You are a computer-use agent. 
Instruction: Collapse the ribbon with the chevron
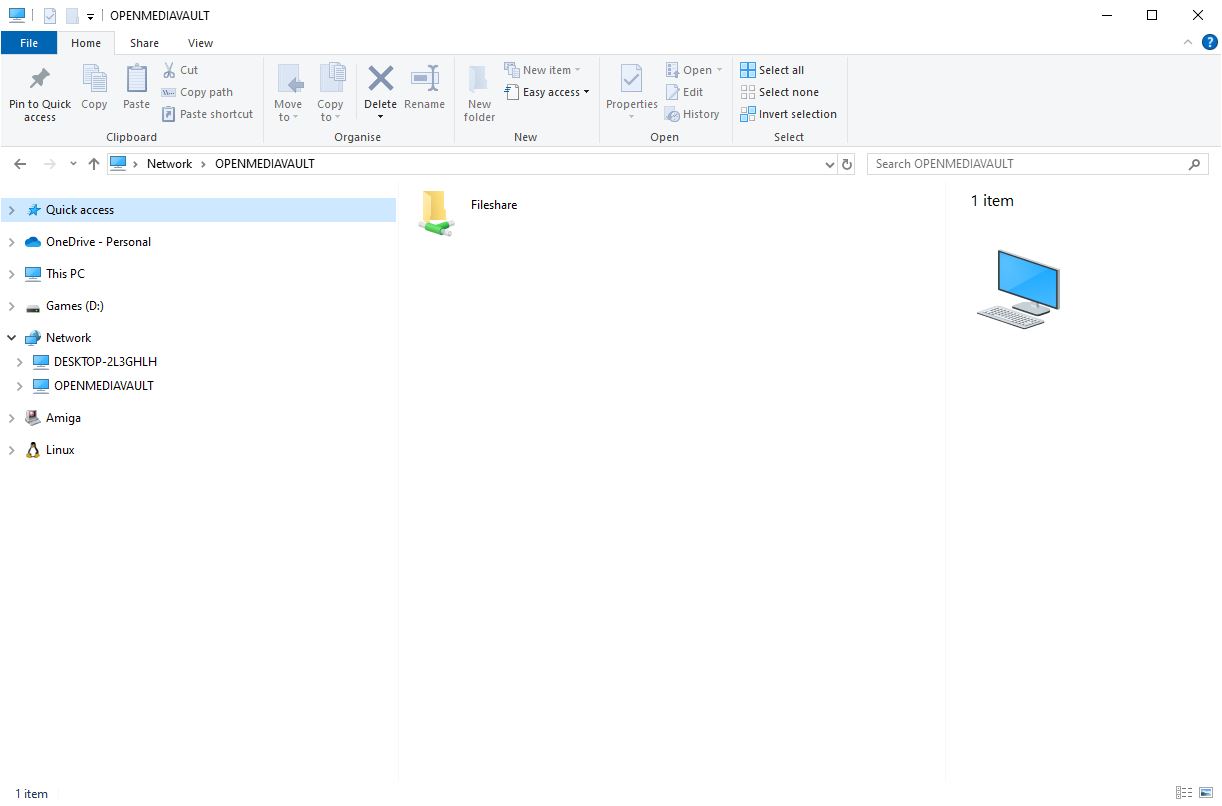pyautogui.click(x=1188, y=42)
